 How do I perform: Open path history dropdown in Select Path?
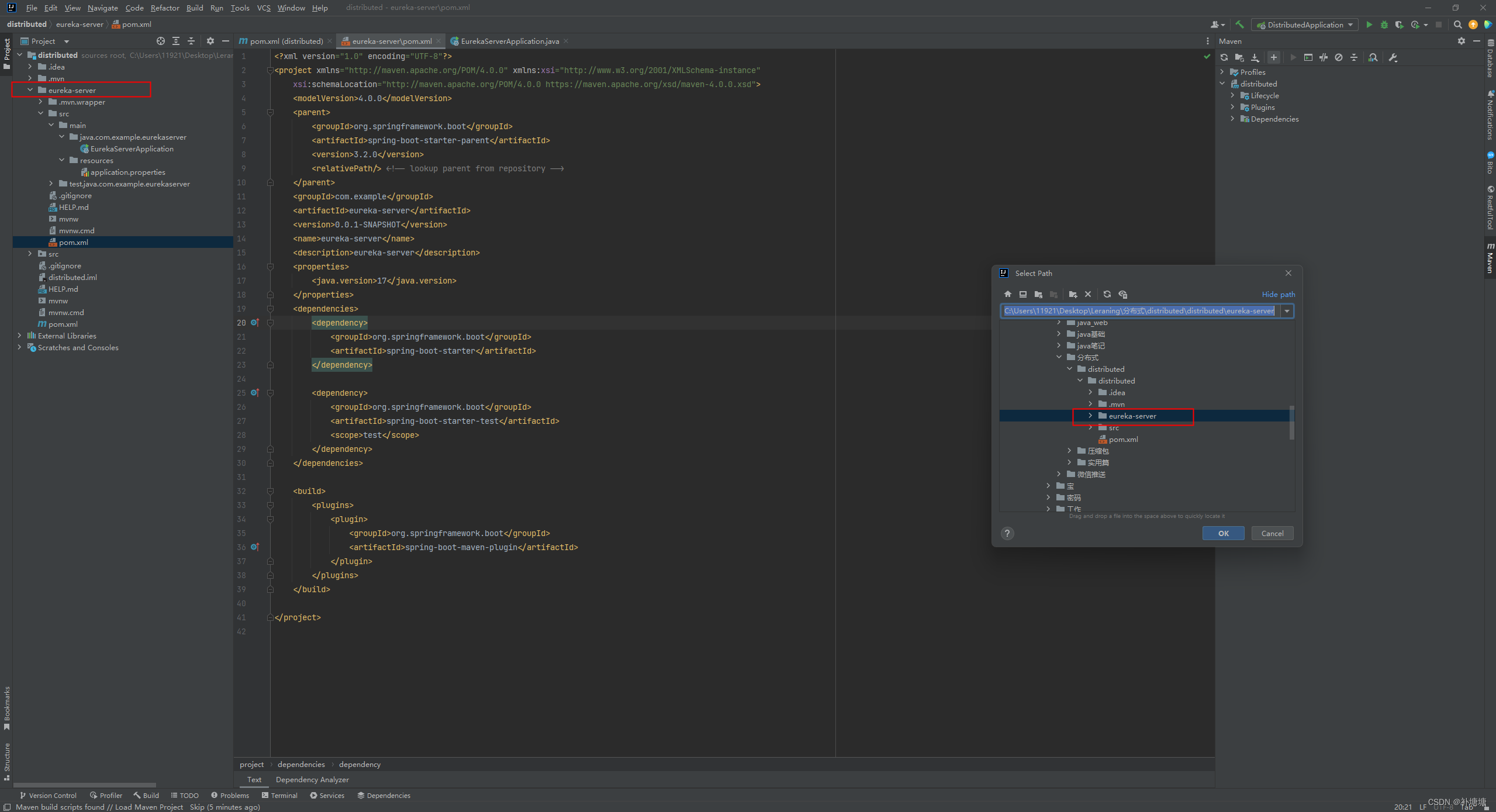1287,311
